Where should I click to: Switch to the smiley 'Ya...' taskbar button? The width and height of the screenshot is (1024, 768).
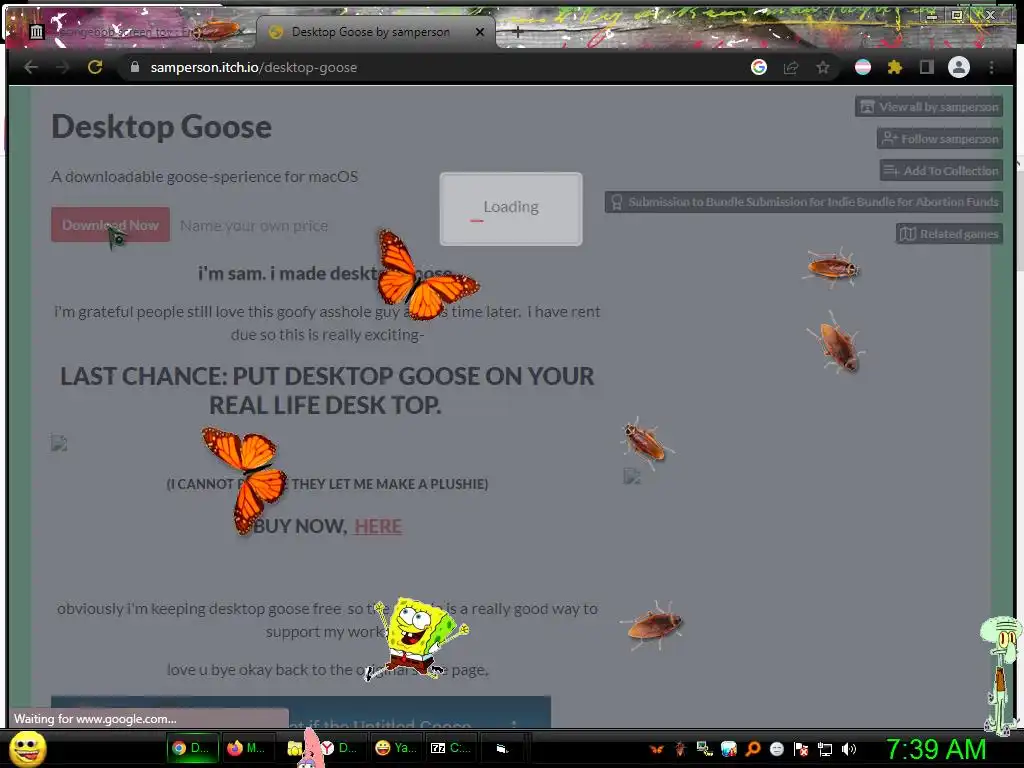pyautogui.click(x=397, y=748)
